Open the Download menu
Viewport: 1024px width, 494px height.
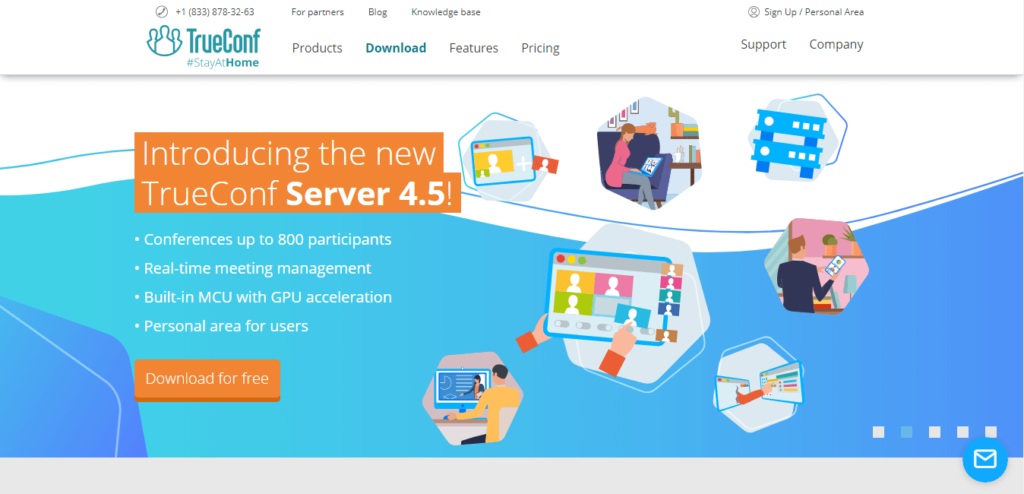coord(396,48)
